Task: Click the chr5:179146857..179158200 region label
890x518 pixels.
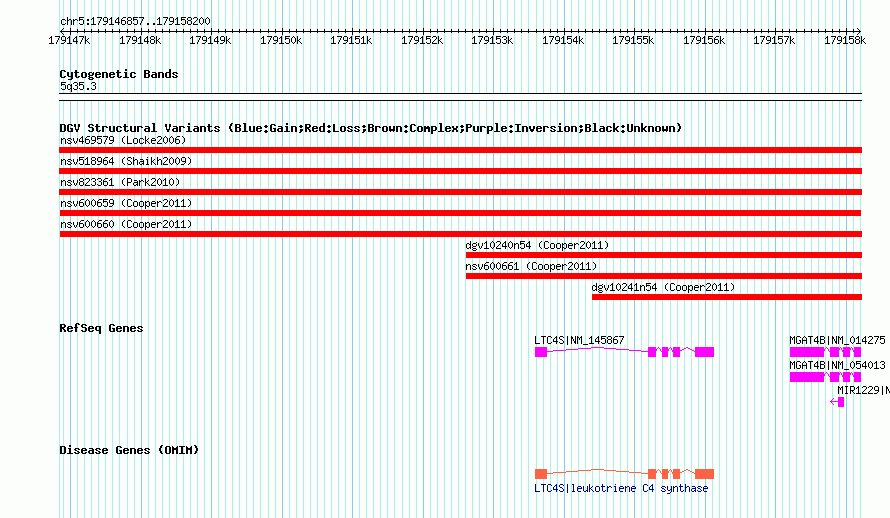Action: click(x=135, y=22)
